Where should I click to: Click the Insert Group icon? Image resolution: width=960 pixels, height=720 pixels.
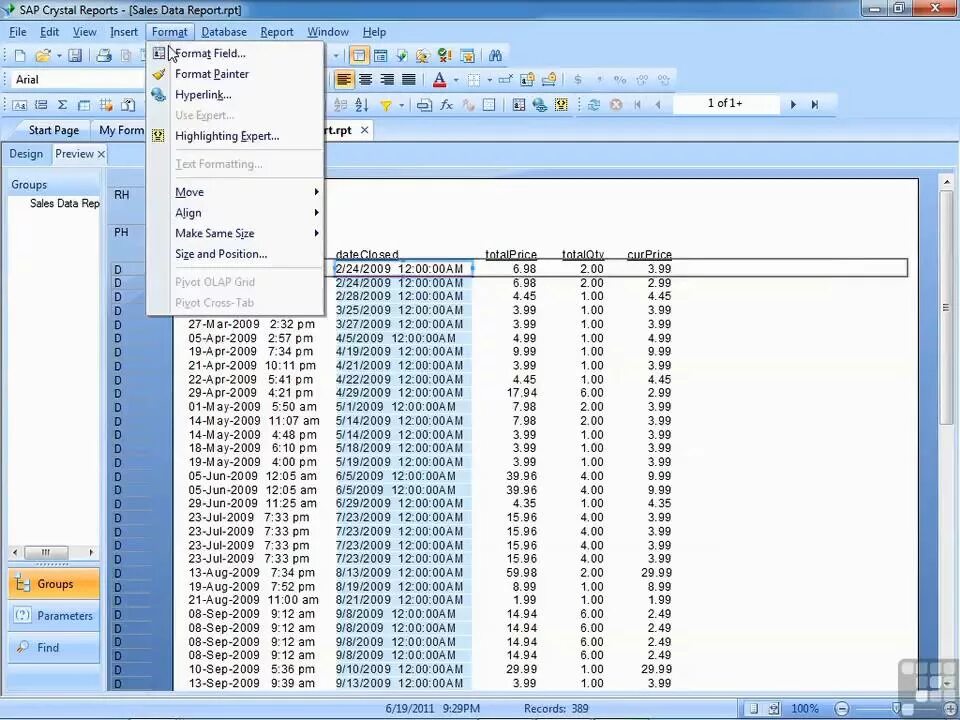[x=41, y=105]
